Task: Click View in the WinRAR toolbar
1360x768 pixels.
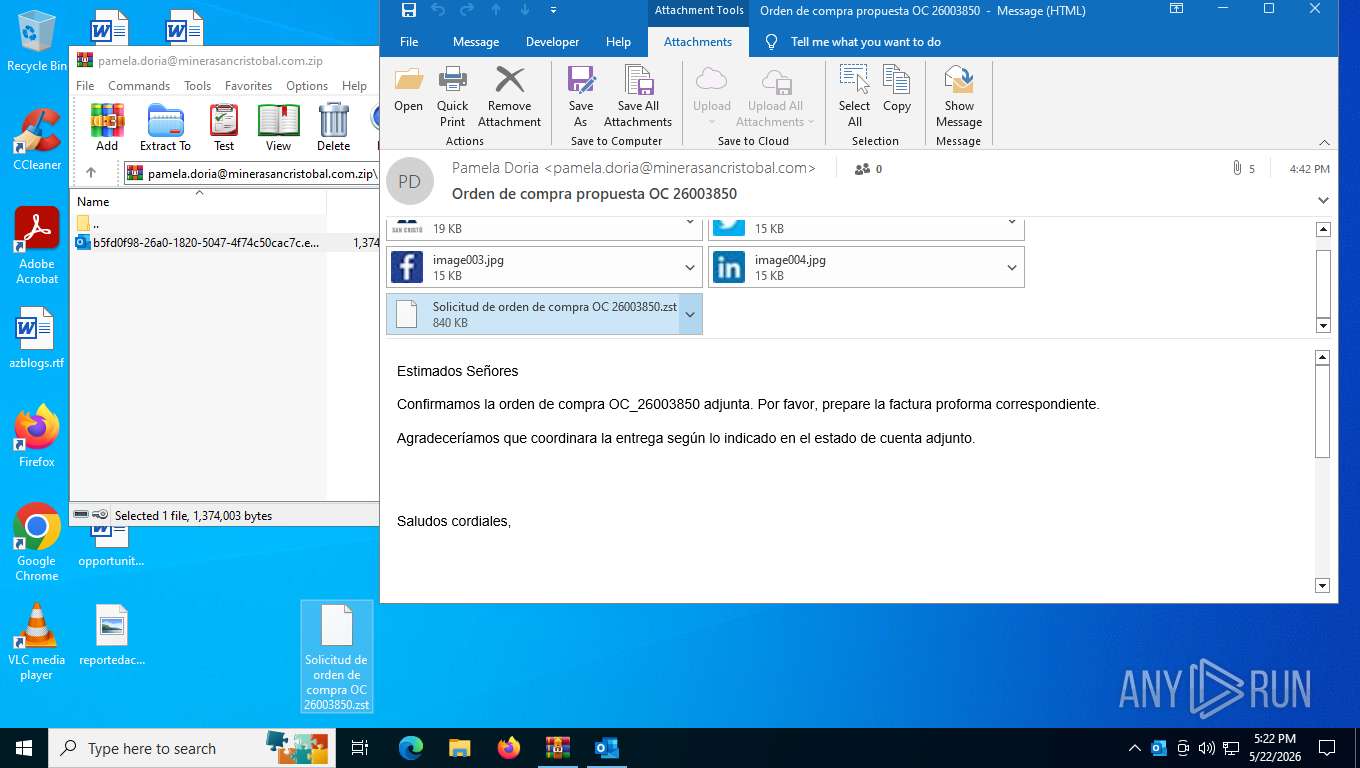Action: point(279,128)
